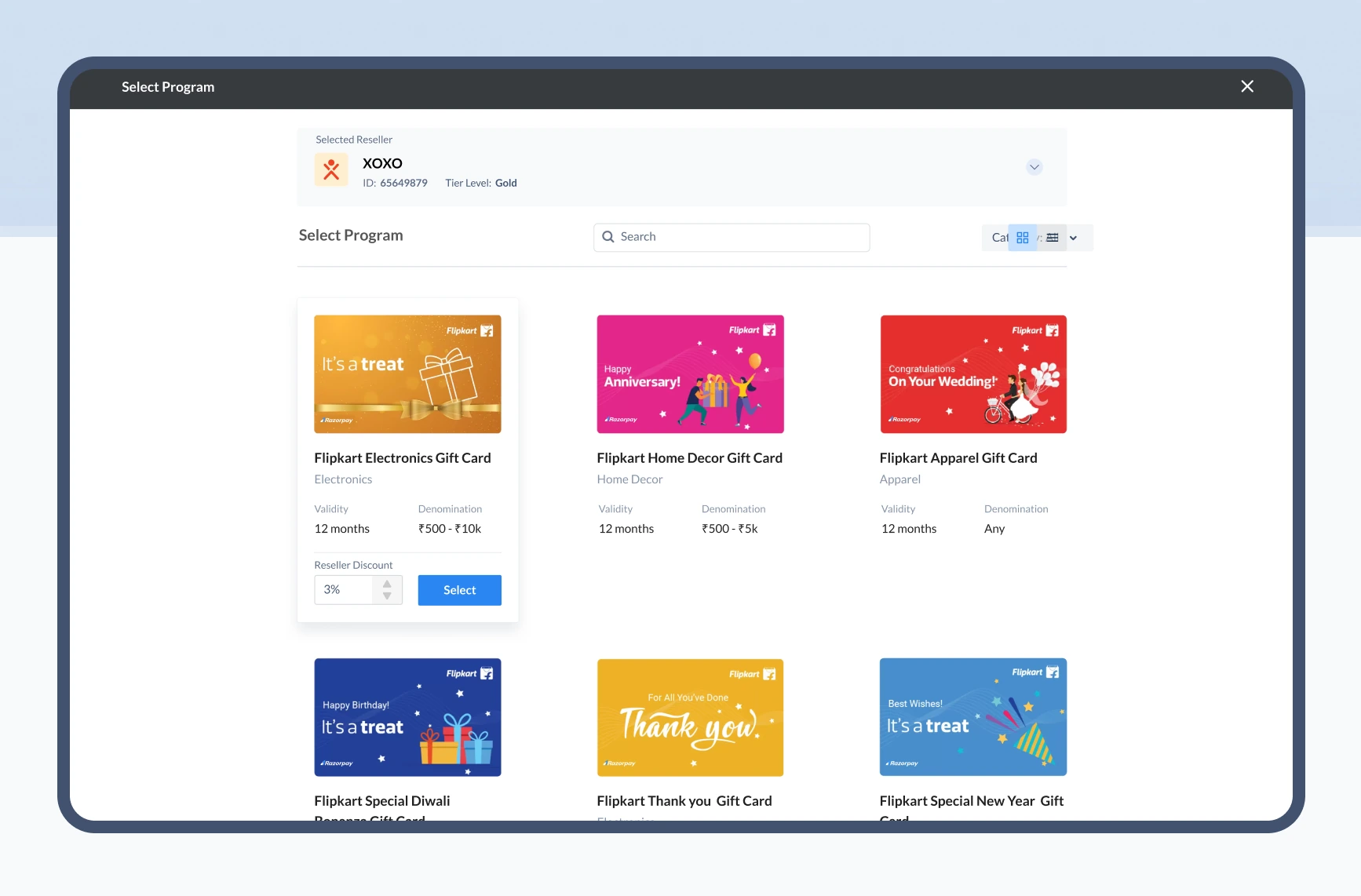Switch to grid view
The height and width of the screenshot is (896, 1361).
[1023, 238]
